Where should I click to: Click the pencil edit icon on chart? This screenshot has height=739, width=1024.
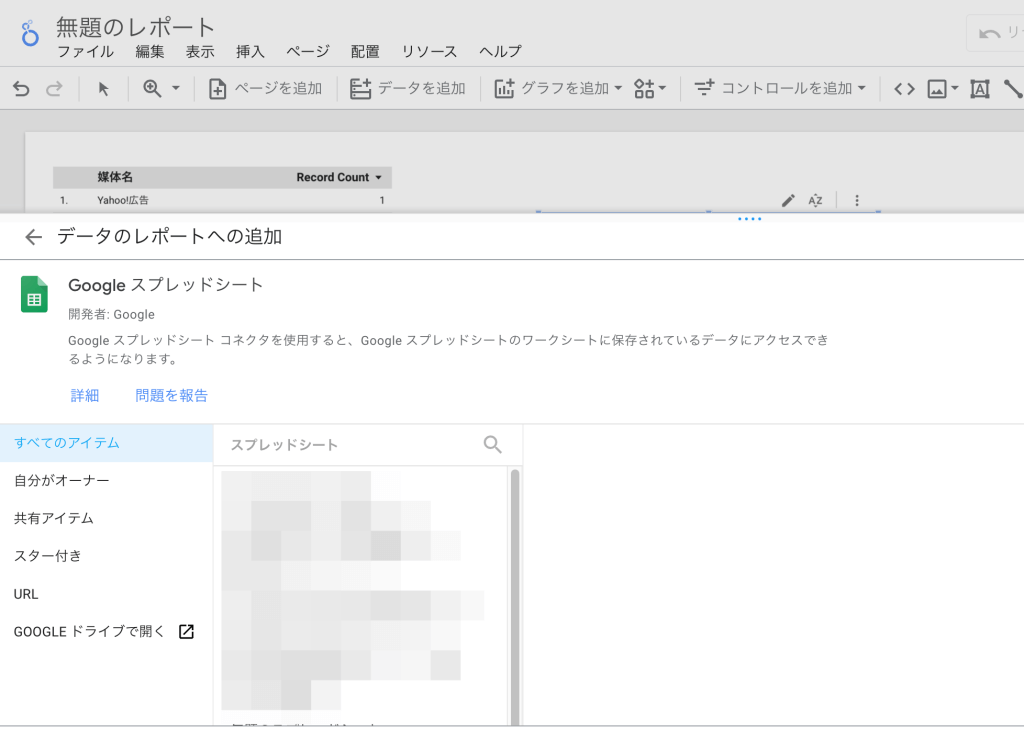tap(788, 200)
